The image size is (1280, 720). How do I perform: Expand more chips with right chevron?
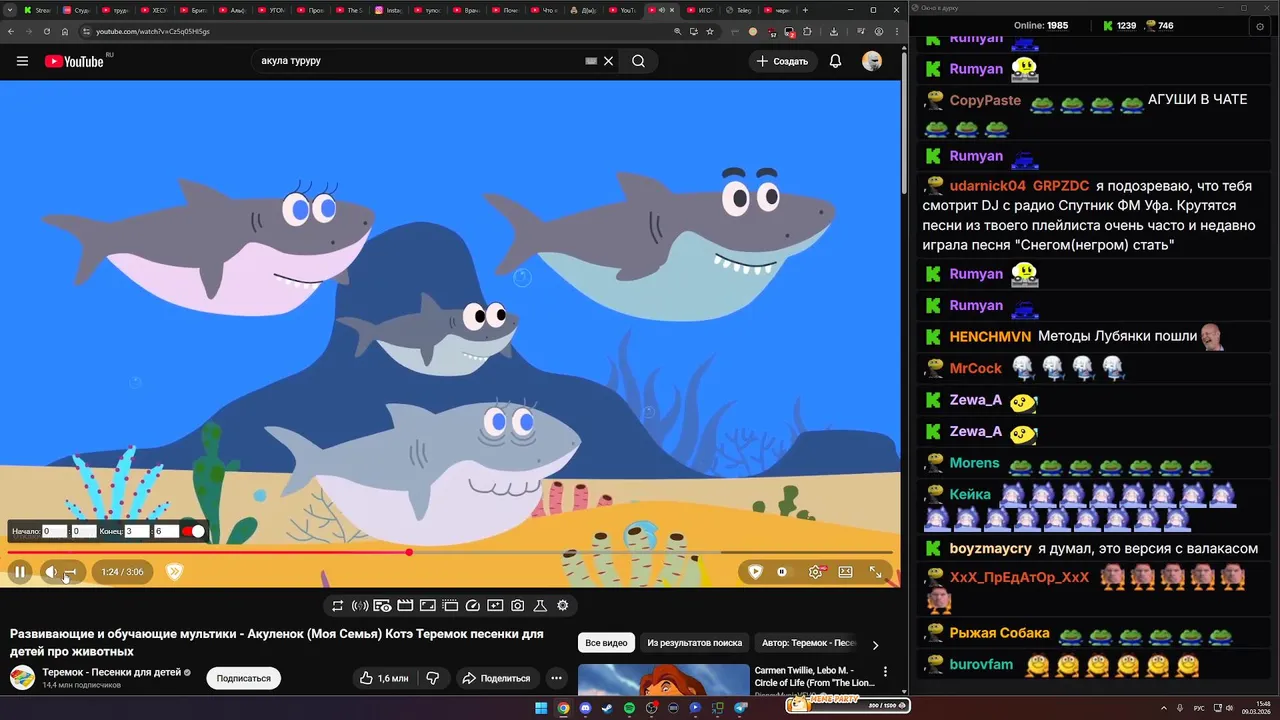875,645
